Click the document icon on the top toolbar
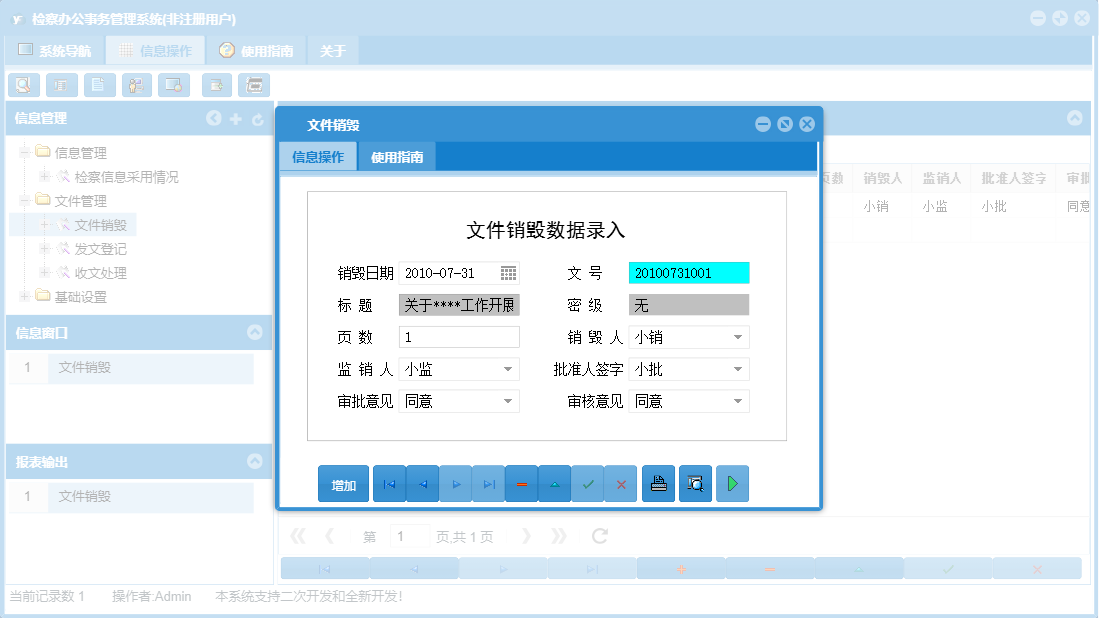The width and height of the screenshot is (1099, 618). 99,85
